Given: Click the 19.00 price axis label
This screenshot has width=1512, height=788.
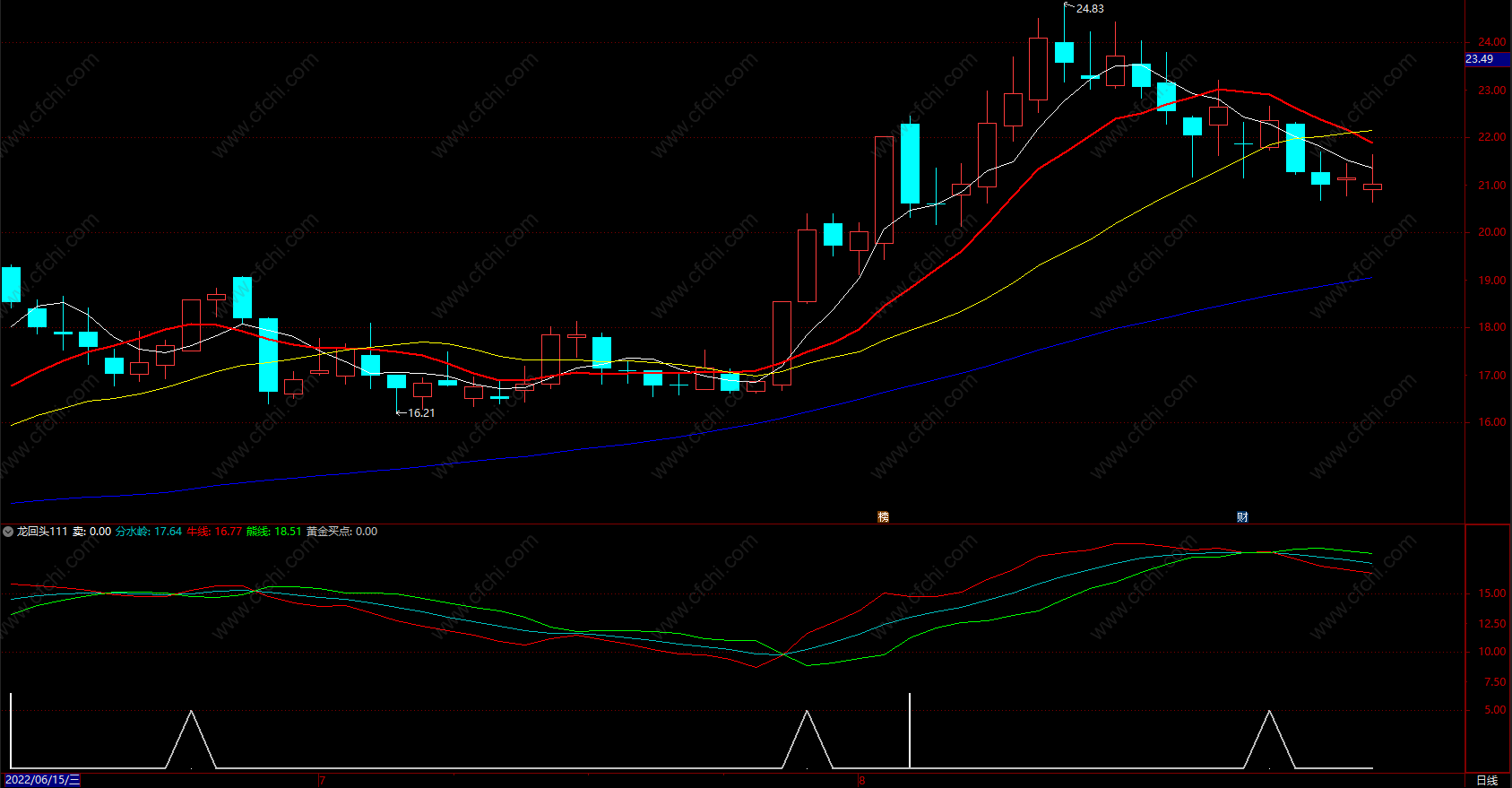Looking at the screenshot, I should click(x=1492, y=281).
